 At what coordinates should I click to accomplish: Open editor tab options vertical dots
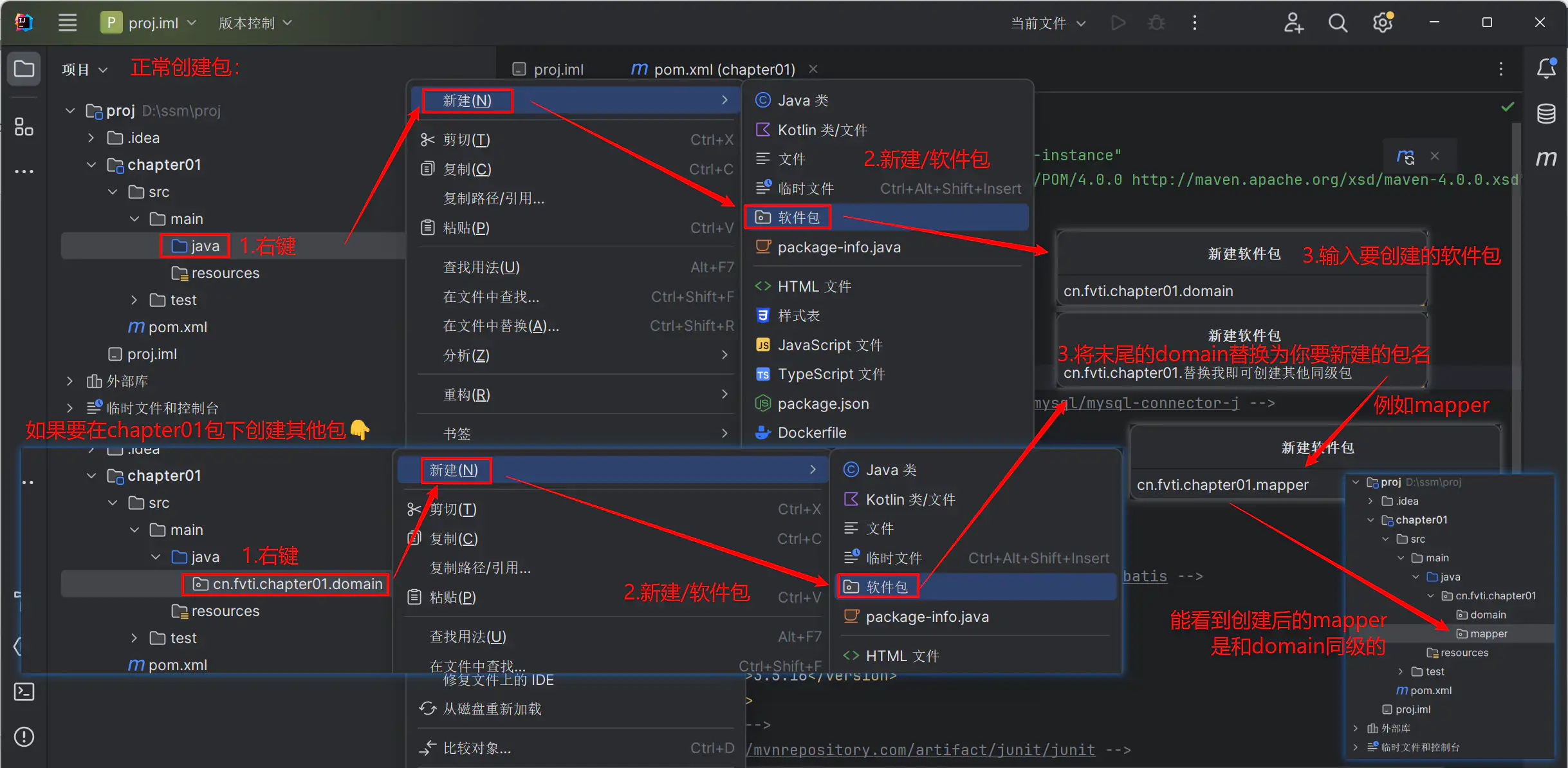pyautogui.click(x=1501, y=69)
